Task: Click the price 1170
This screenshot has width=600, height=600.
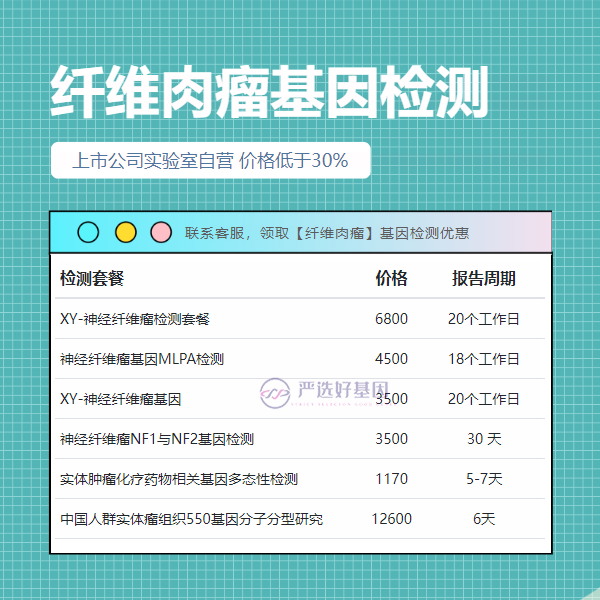Action: coord(391,479)
